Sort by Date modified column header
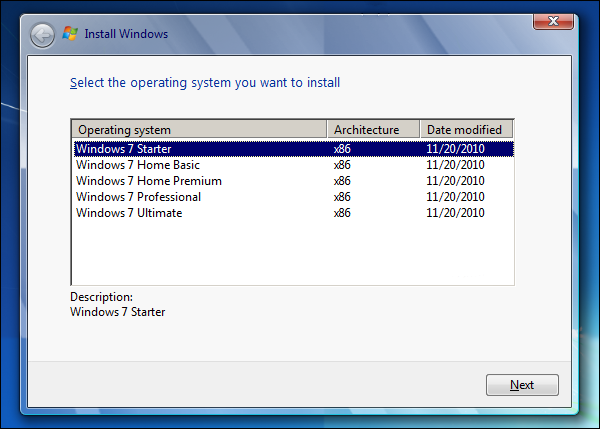Image resolution: width=600 pixels, height=429 pixels. click(466, 129)
